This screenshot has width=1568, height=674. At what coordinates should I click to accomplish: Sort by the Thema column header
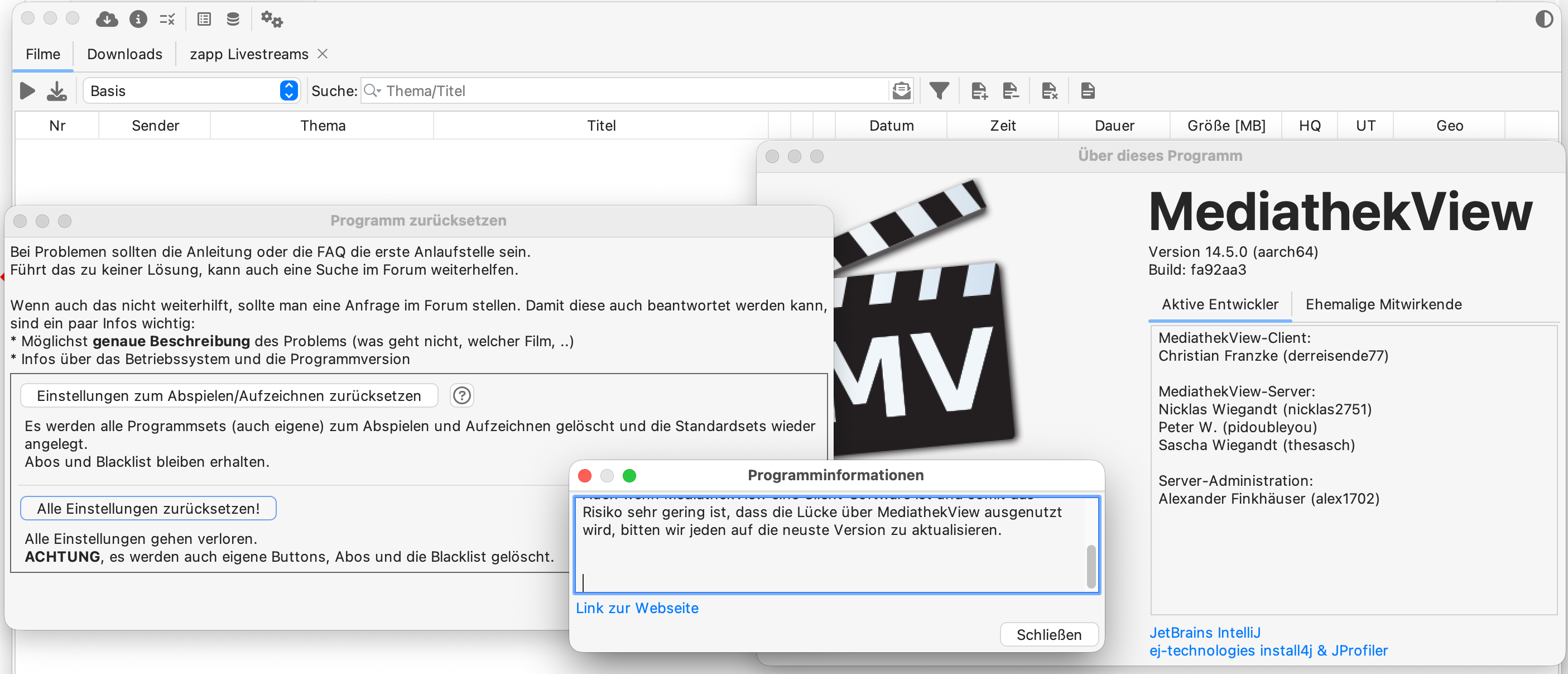(x=323, y=126)
